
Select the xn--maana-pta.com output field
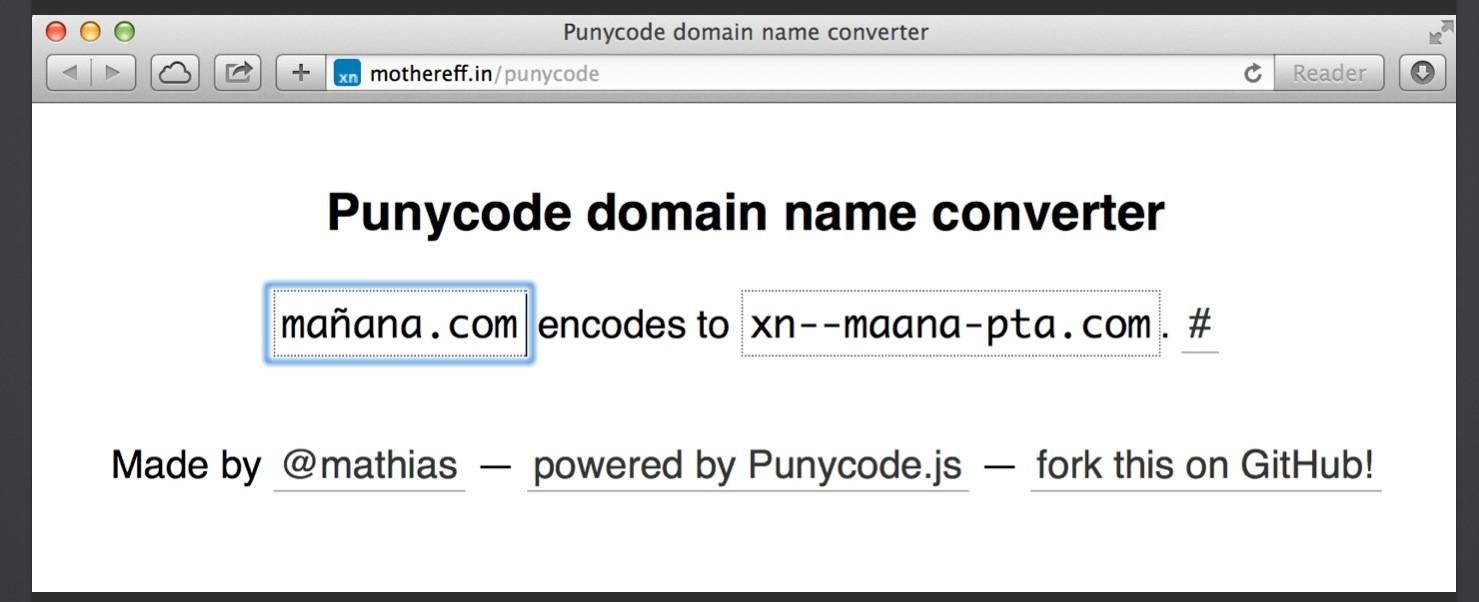(x=950, y=324)
